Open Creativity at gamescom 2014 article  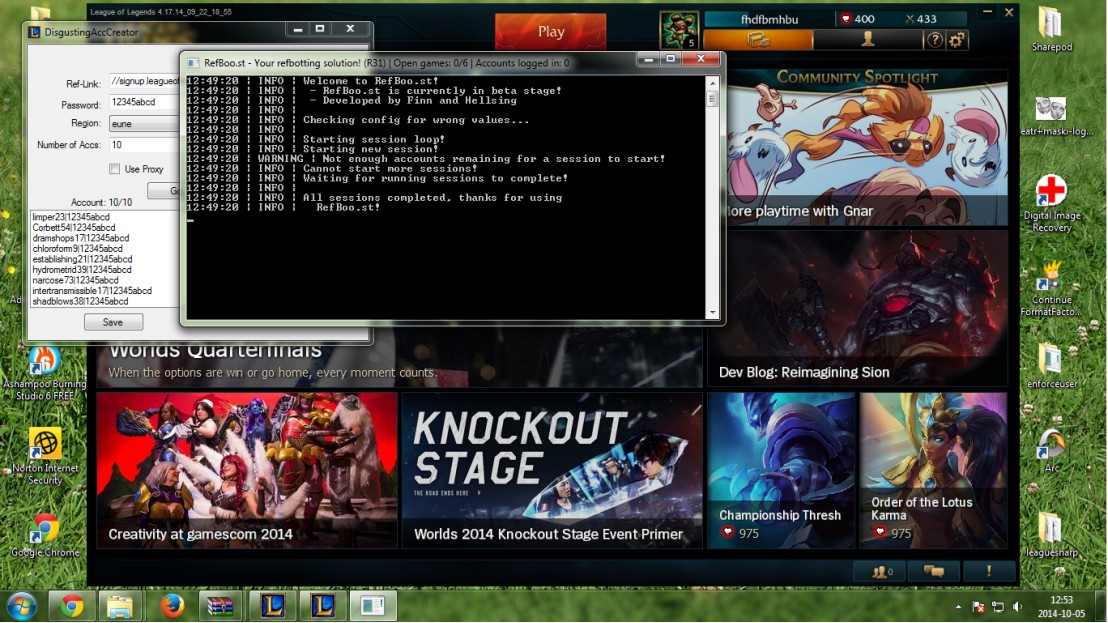tap(247, 470)
